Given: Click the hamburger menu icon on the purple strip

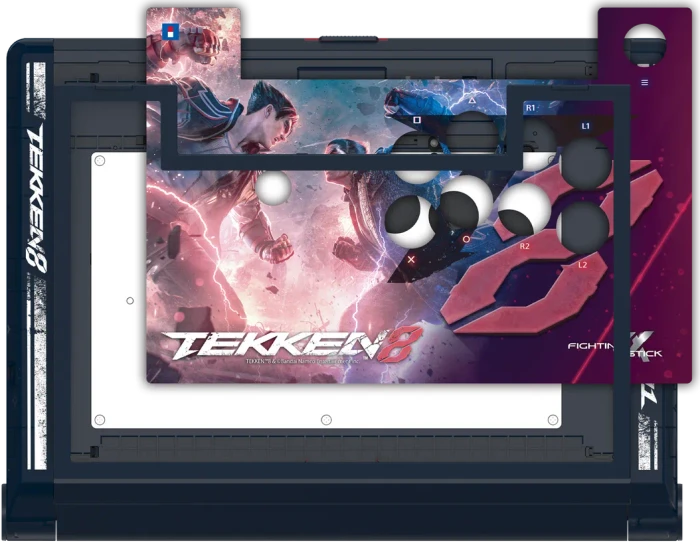Looking at the screenshot, I should pyautogui.click(x=644, y=83).
